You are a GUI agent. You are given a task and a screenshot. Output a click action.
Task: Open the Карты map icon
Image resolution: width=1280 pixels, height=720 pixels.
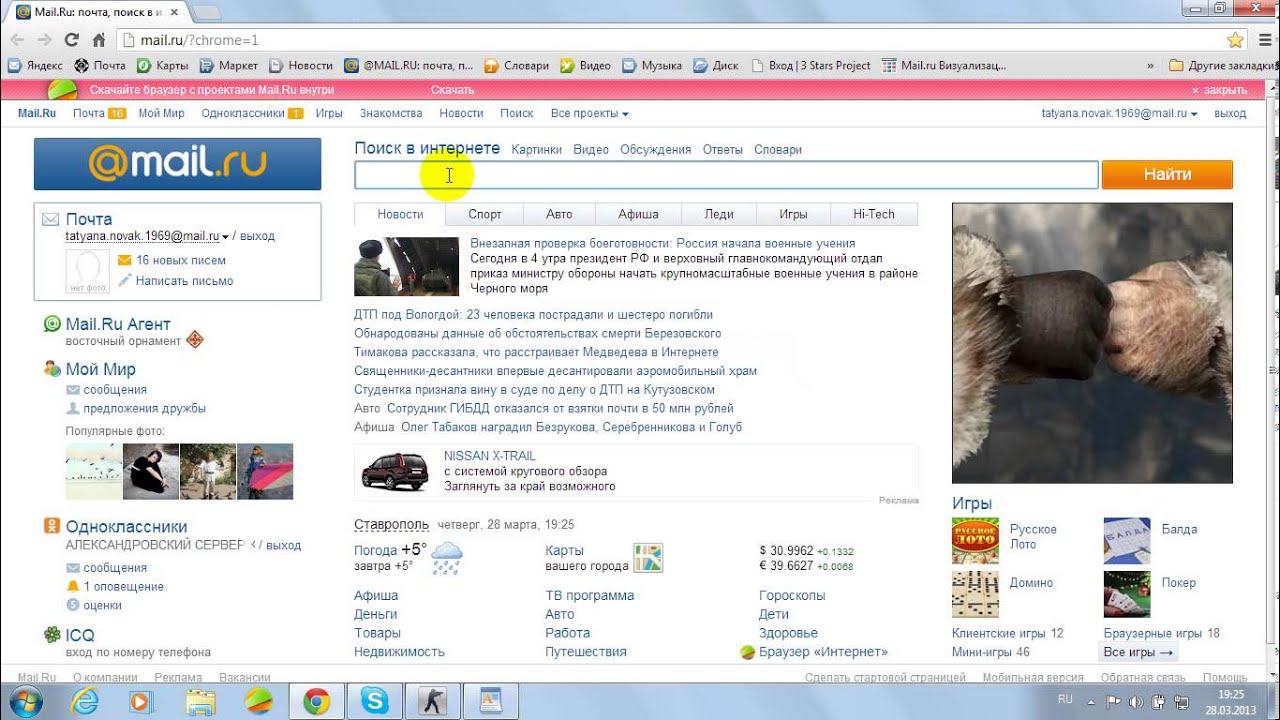click(x=648, y=557)
